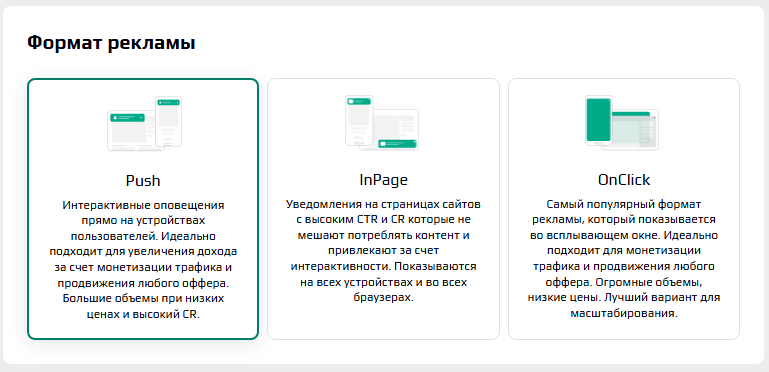Click the 'Push' title text
The image size is (769, 372).
pyautogui.click(x=143, y=181)
